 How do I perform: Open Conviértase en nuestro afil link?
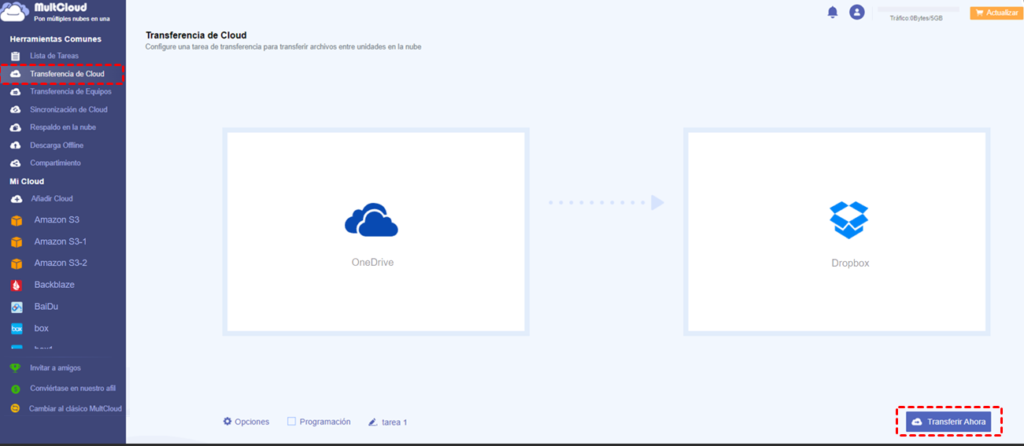point(72,389)
